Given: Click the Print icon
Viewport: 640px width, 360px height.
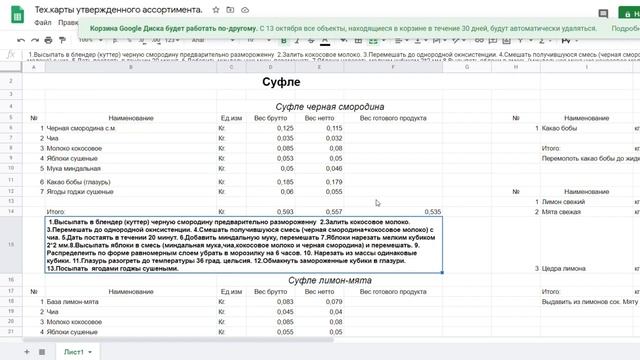Looking at the screenshot, I should pos(48,40).
